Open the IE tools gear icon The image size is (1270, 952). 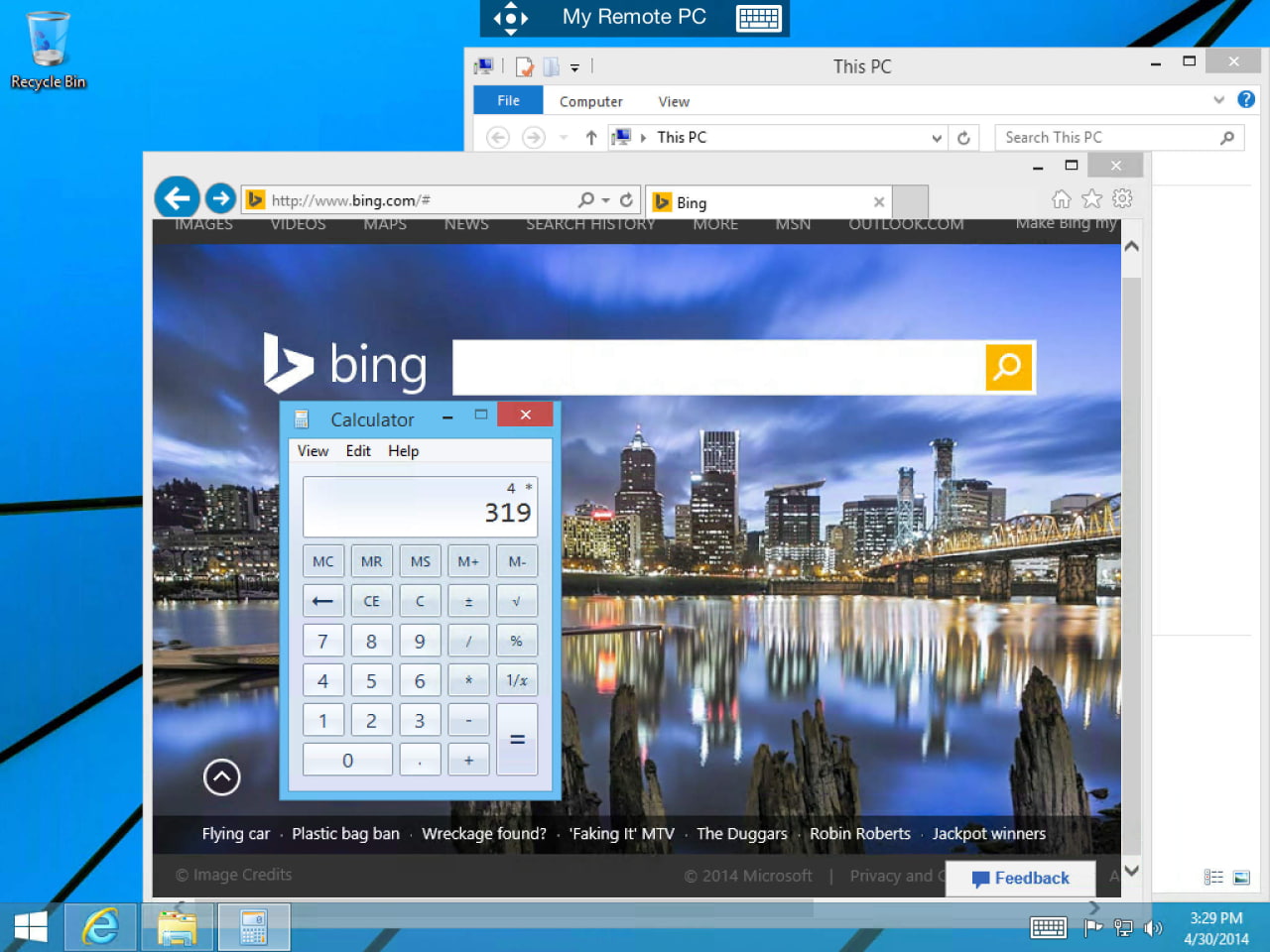pyautogui.click(x=1122, y=199)
